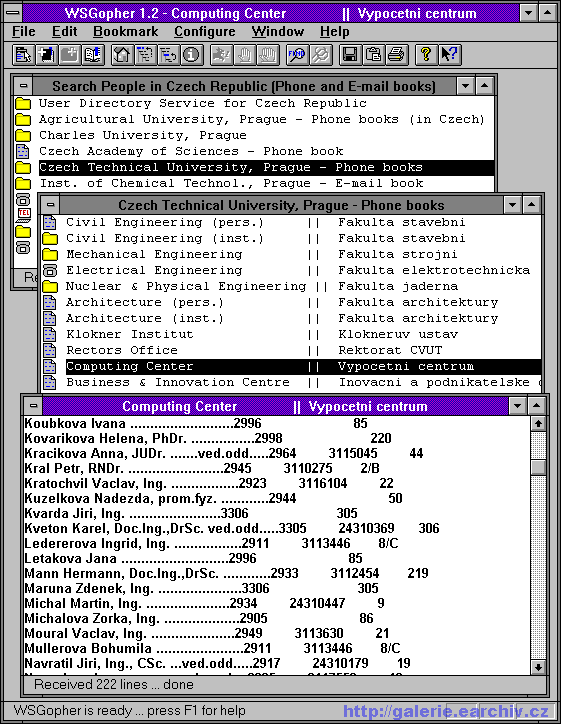Show item info with the 'i' icon
Viewport: 561px width, 724px height.
pyautogui.click(x=192, y=55)
